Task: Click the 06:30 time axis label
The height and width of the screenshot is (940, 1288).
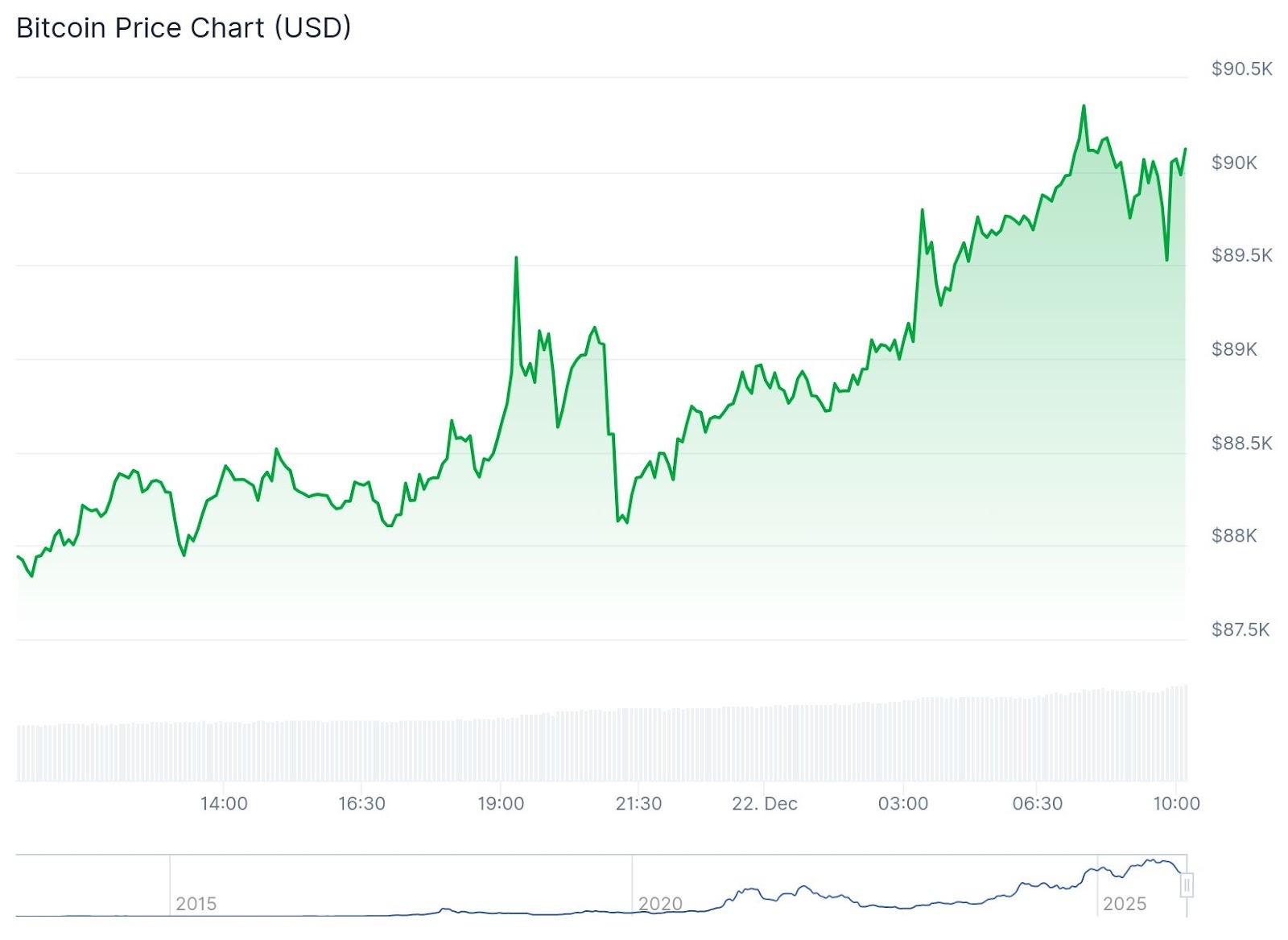Action: [1038, 803]
